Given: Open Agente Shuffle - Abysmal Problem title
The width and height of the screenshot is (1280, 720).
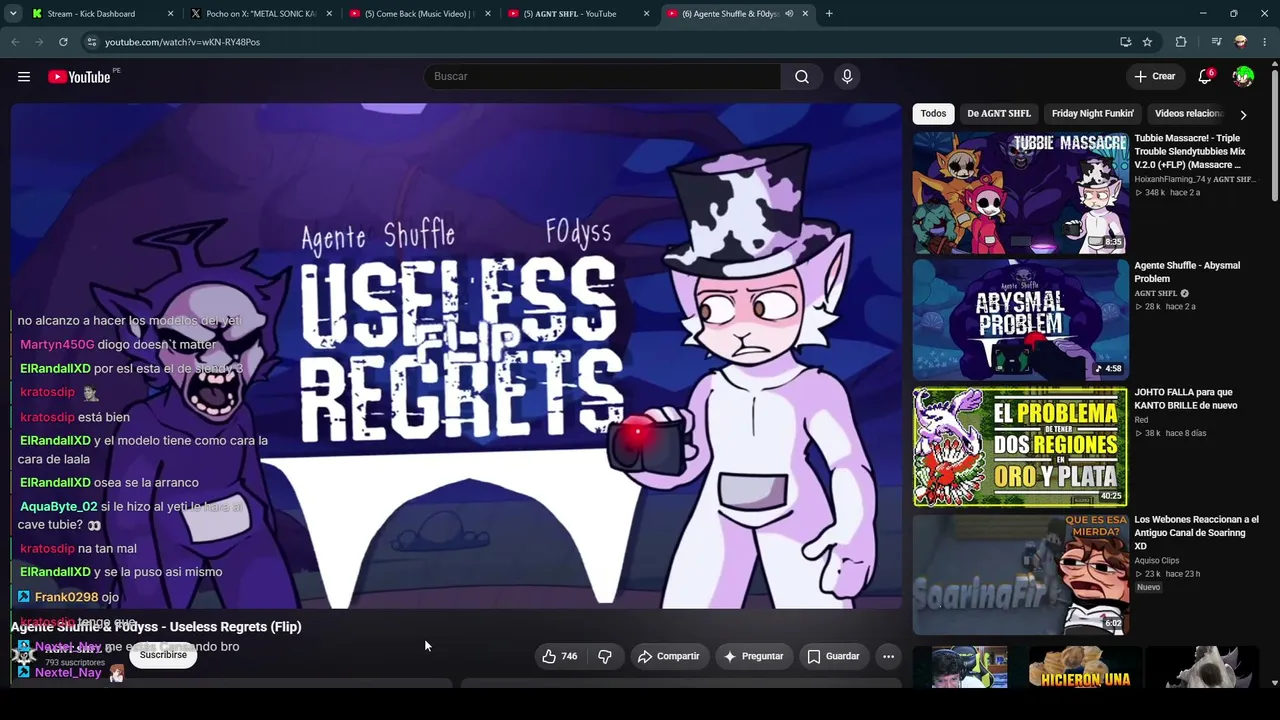Looking at the screenshot, I should 1187,272.
